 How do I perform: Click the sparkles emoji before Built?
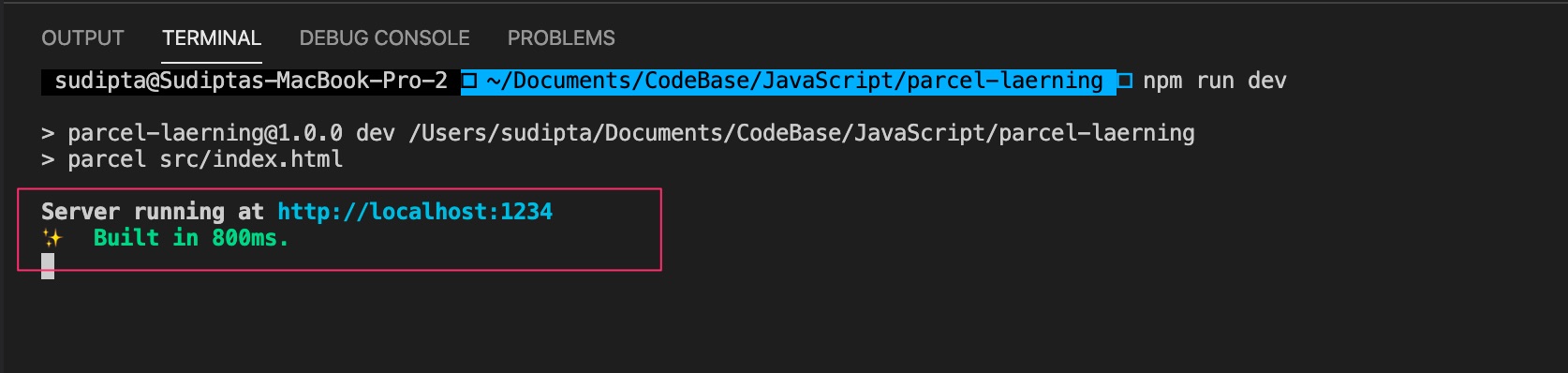(52, 239)
